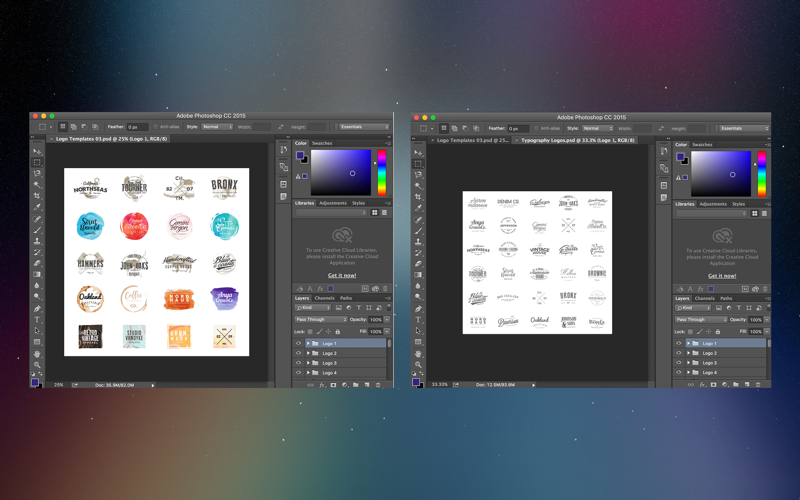Switch to Logo Templates 03.psd tab in right window
Viewport: 800px width, 500px height.
(473, 140)
